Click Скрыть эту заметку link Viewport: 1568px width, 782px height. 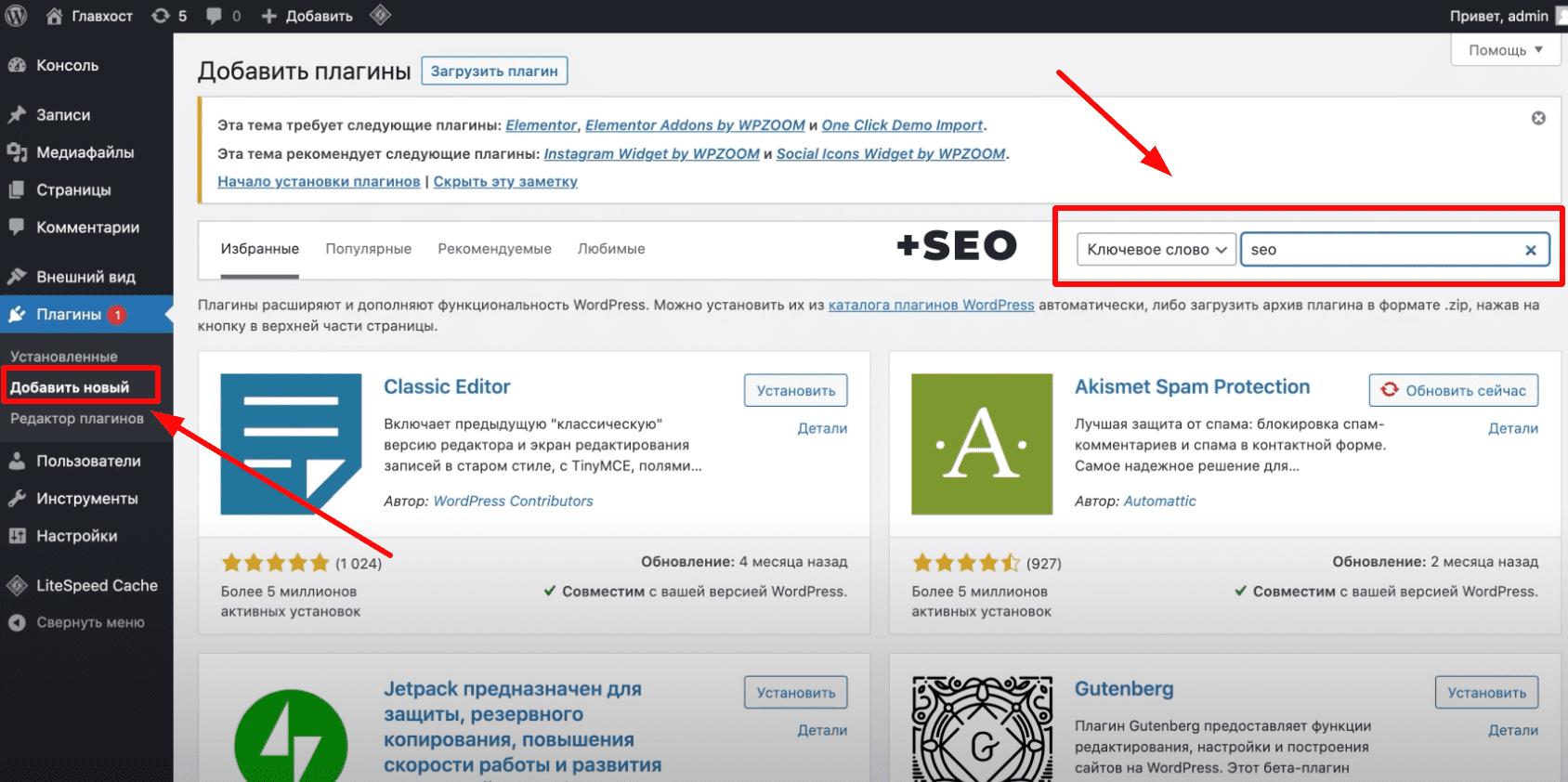tap(505, 182)
